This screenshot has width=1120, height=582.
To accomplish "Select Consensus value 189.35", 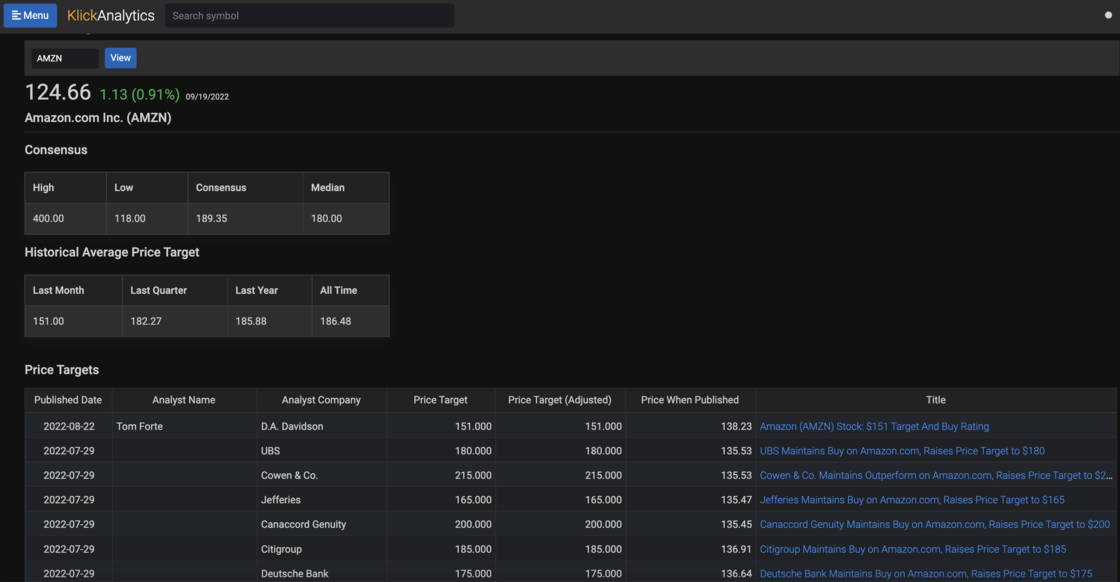I will pos(211,219).
